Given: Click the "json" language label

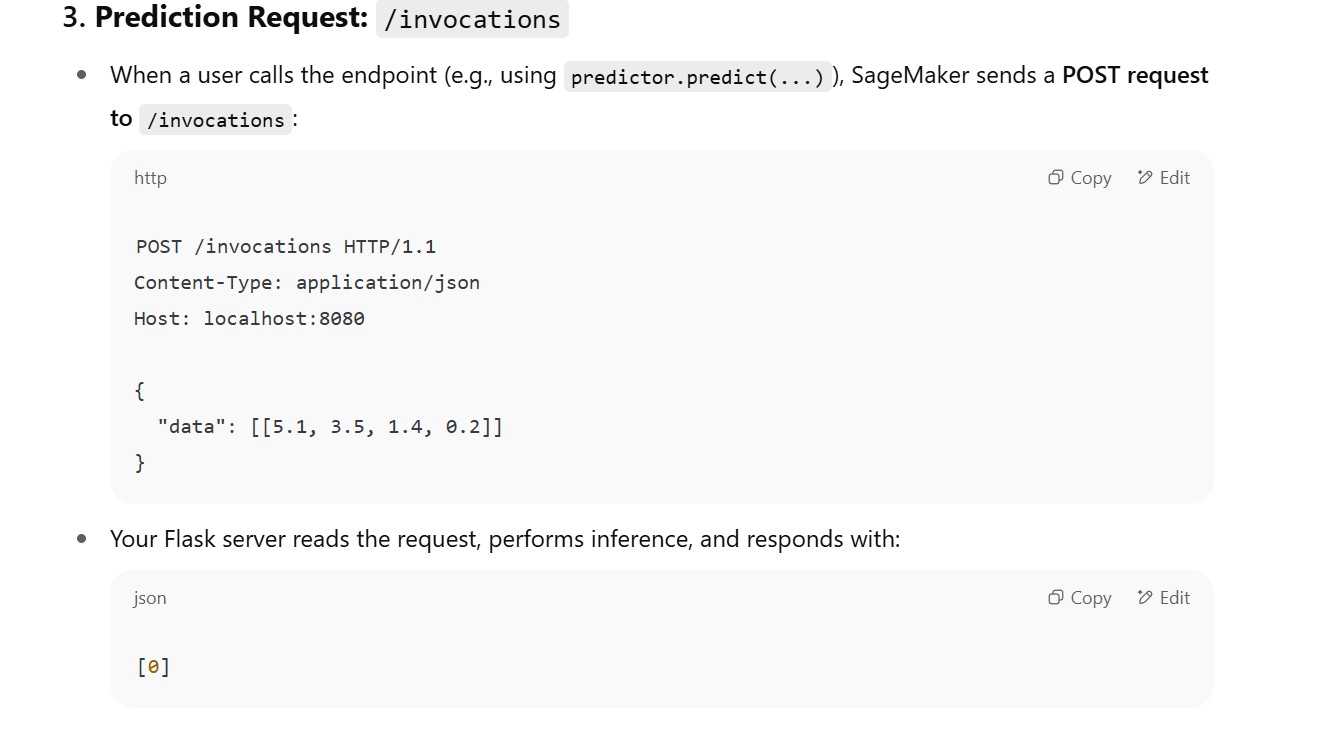Looking at the screenshot, I should 150,598.
